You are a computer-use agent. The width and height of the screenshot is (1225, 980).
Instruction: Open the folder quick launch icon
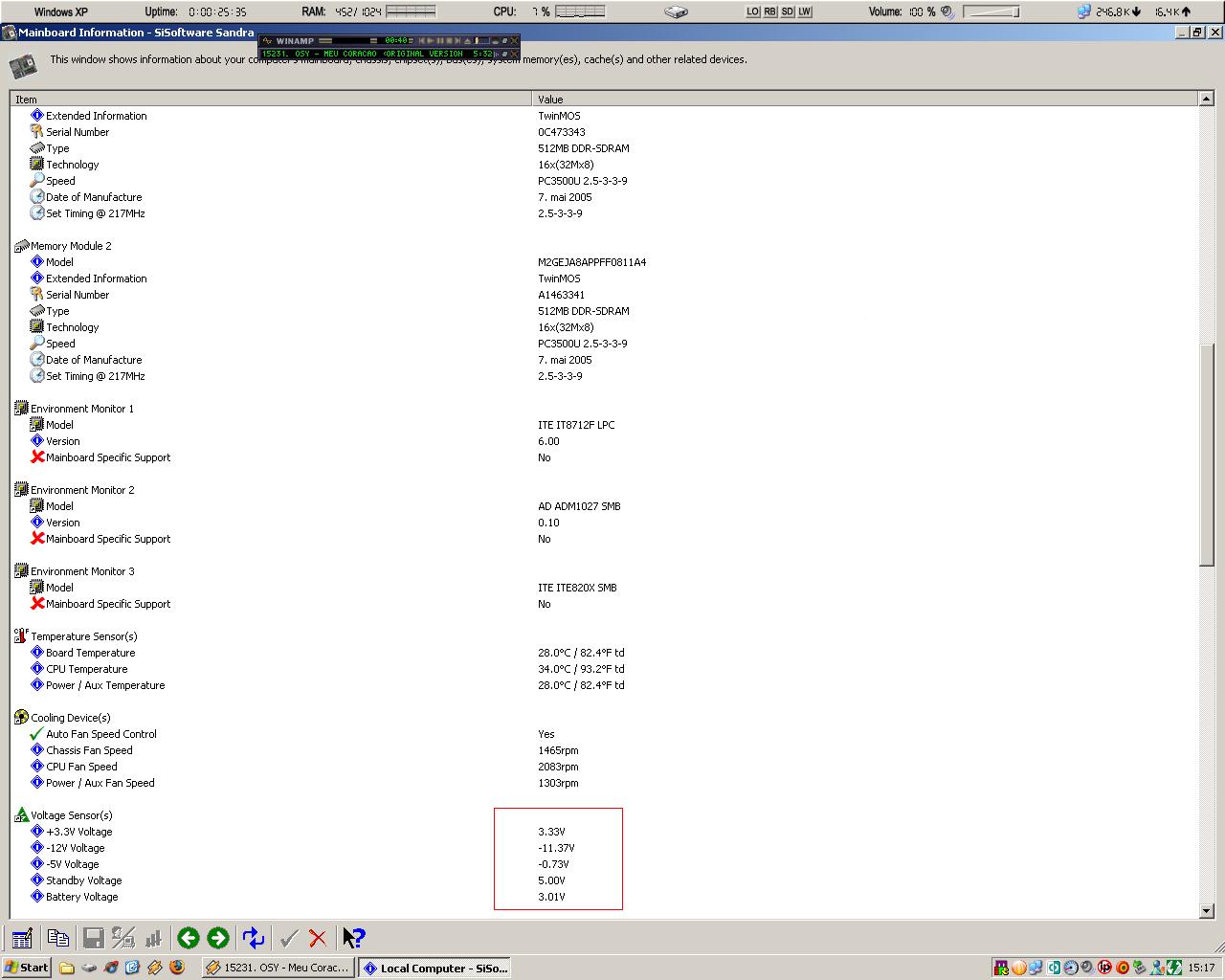click(67, 968)
